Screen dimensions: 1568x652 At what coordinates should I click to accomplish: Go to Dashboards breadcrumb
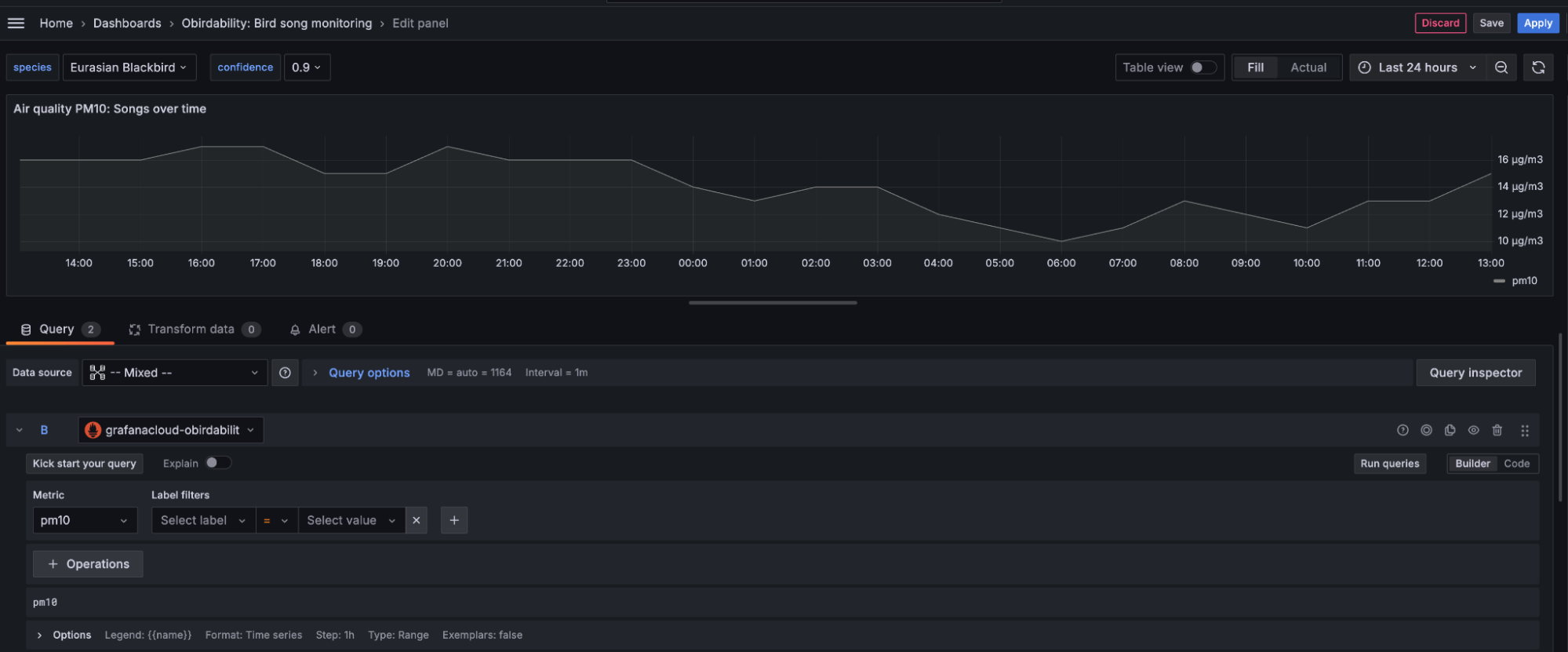pos(127,24)
